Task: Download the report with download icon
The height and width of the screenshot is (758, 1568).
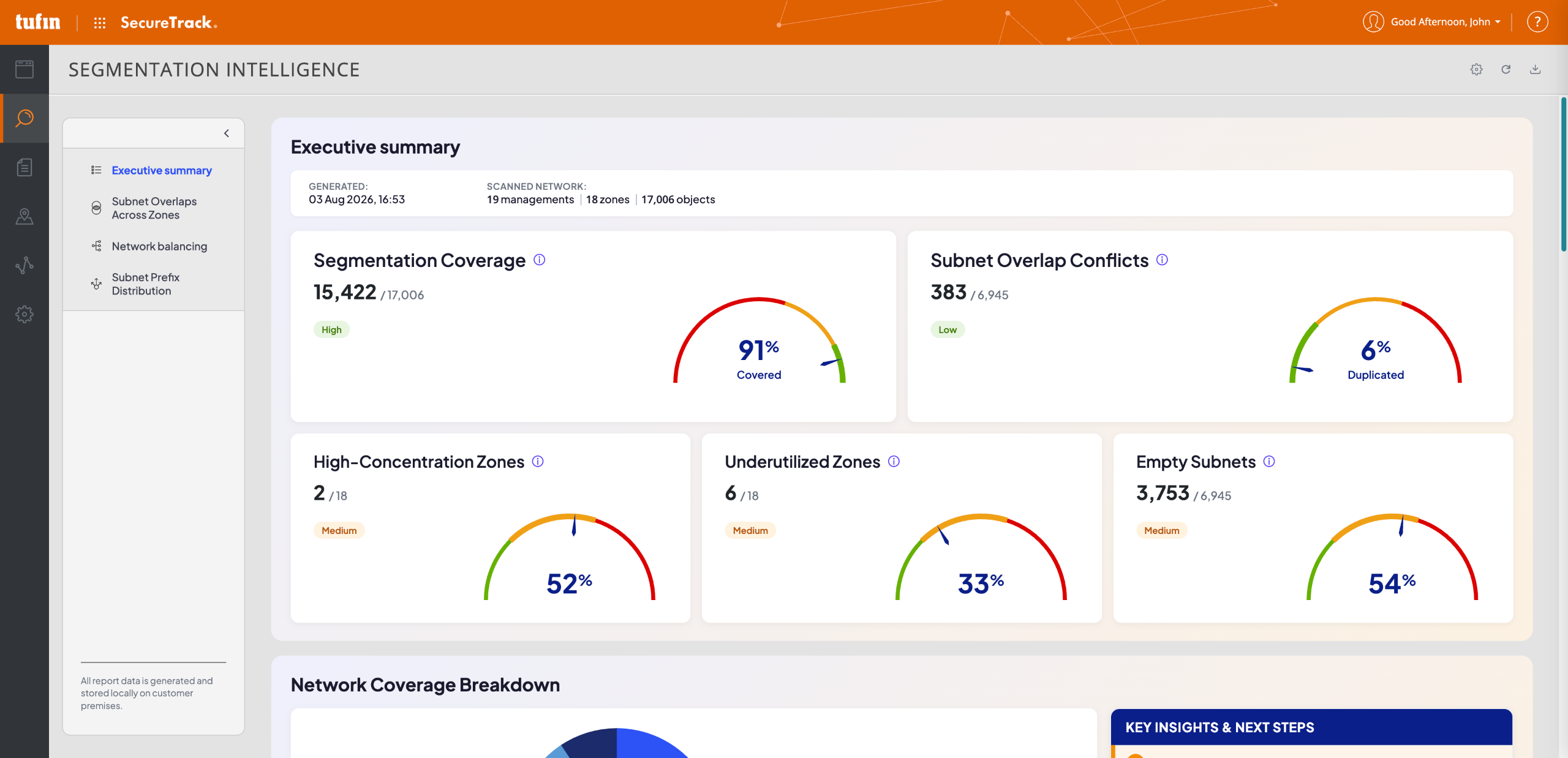Action: pyautogui.click(x=1536, y=69)
